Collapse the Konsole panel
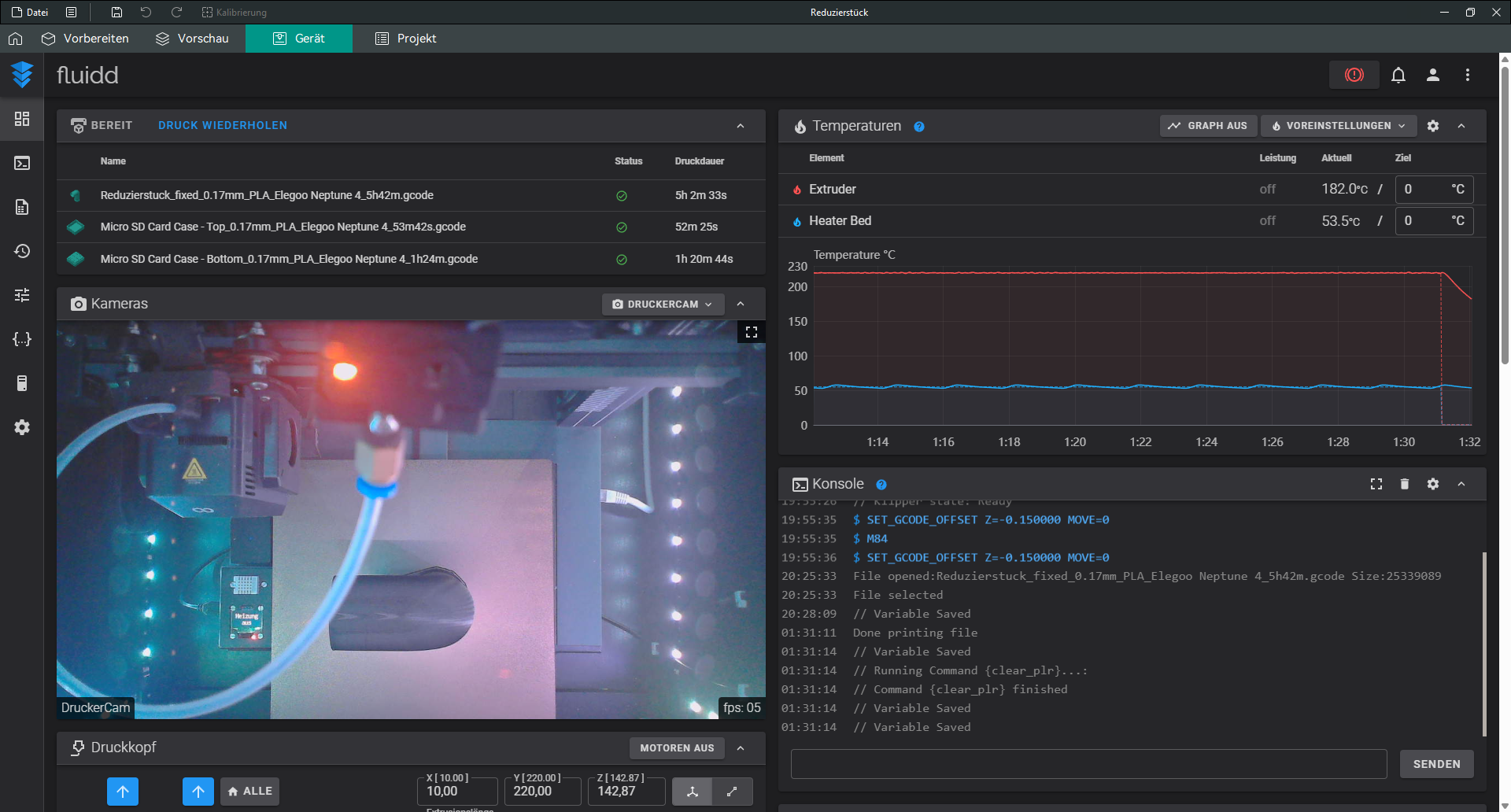 coord(1461,484)
